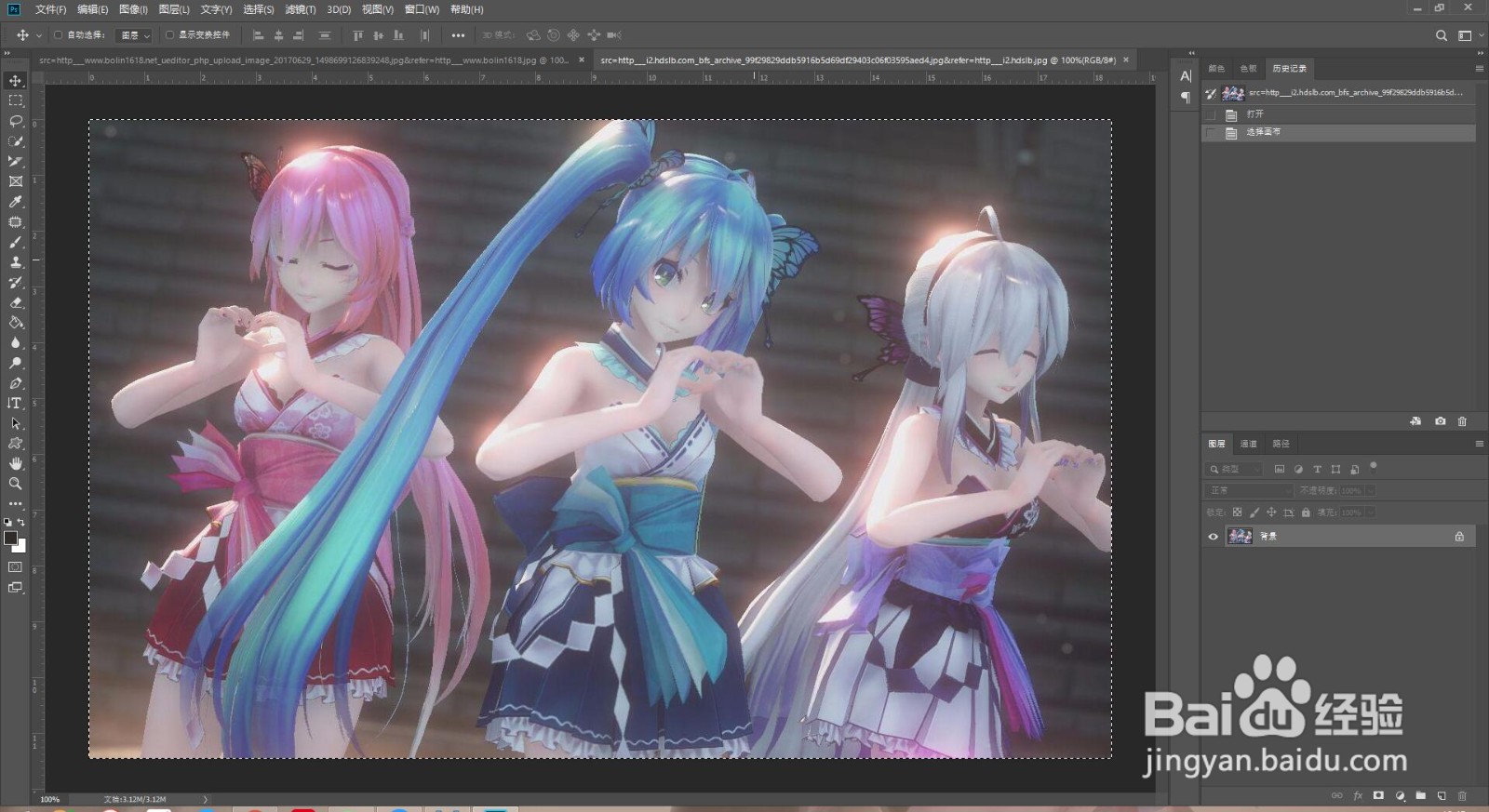Open the 正常 blend mode dropdown

click(x=1250, y=490)
